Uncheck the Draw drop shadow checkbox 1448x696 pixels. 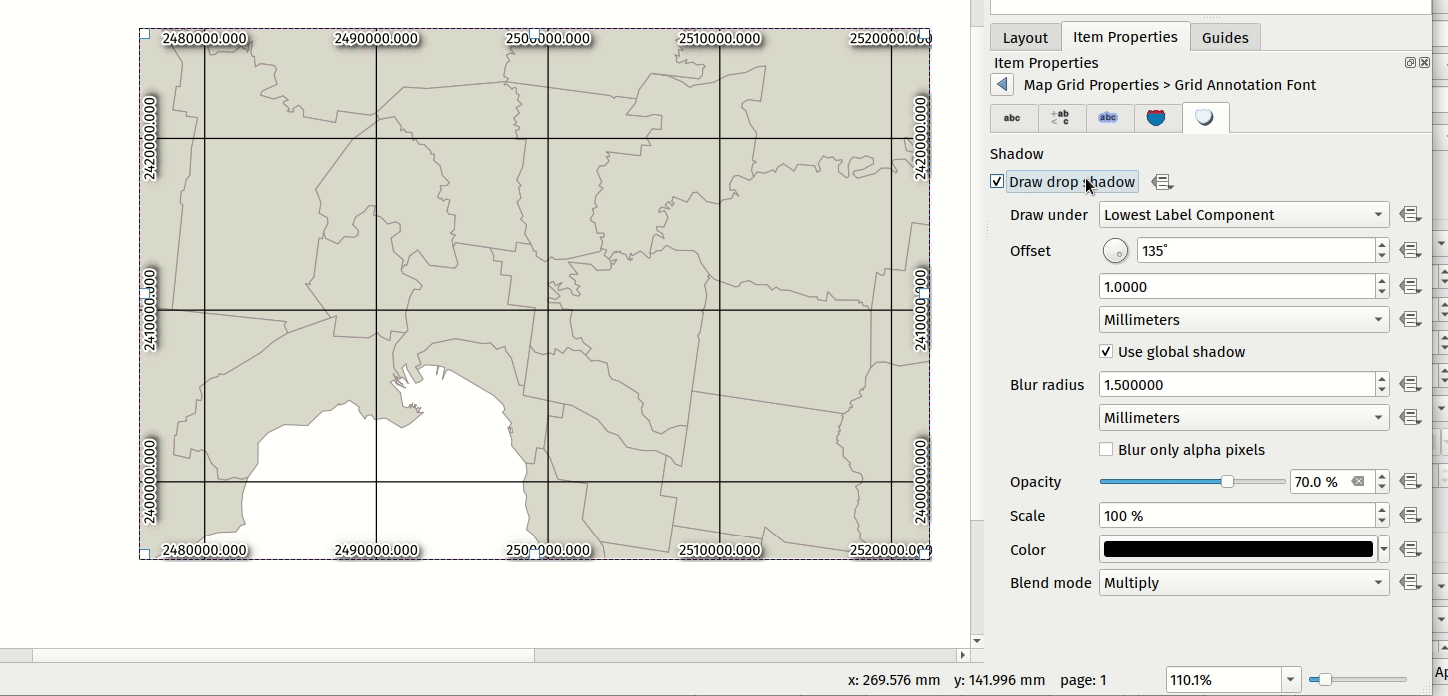tap(997, 182)
